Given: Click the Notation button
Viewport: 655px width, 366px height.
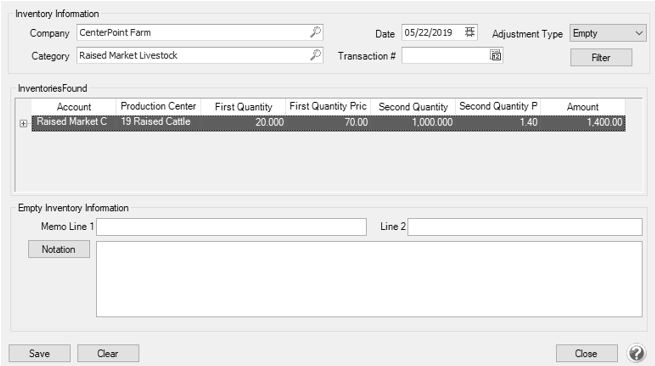Looking at the screenshot, I should 58,249.
